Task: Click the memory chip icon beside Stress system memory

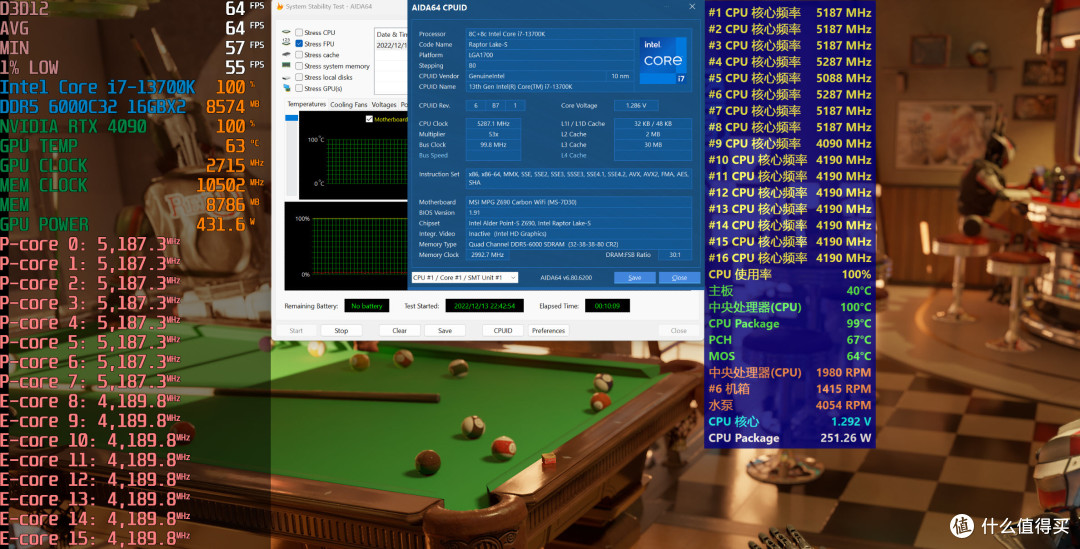Action: (x=286, y=65)
